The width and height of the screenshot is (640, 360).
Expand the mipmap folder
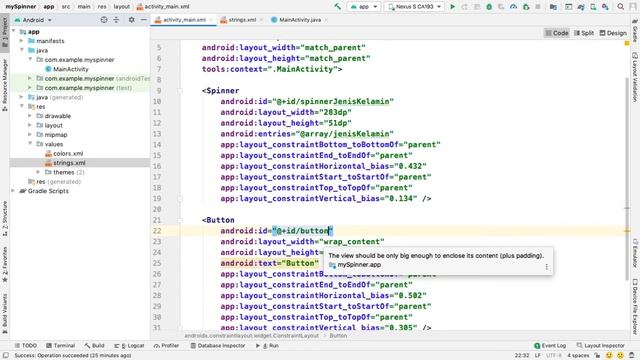point(30,135)
